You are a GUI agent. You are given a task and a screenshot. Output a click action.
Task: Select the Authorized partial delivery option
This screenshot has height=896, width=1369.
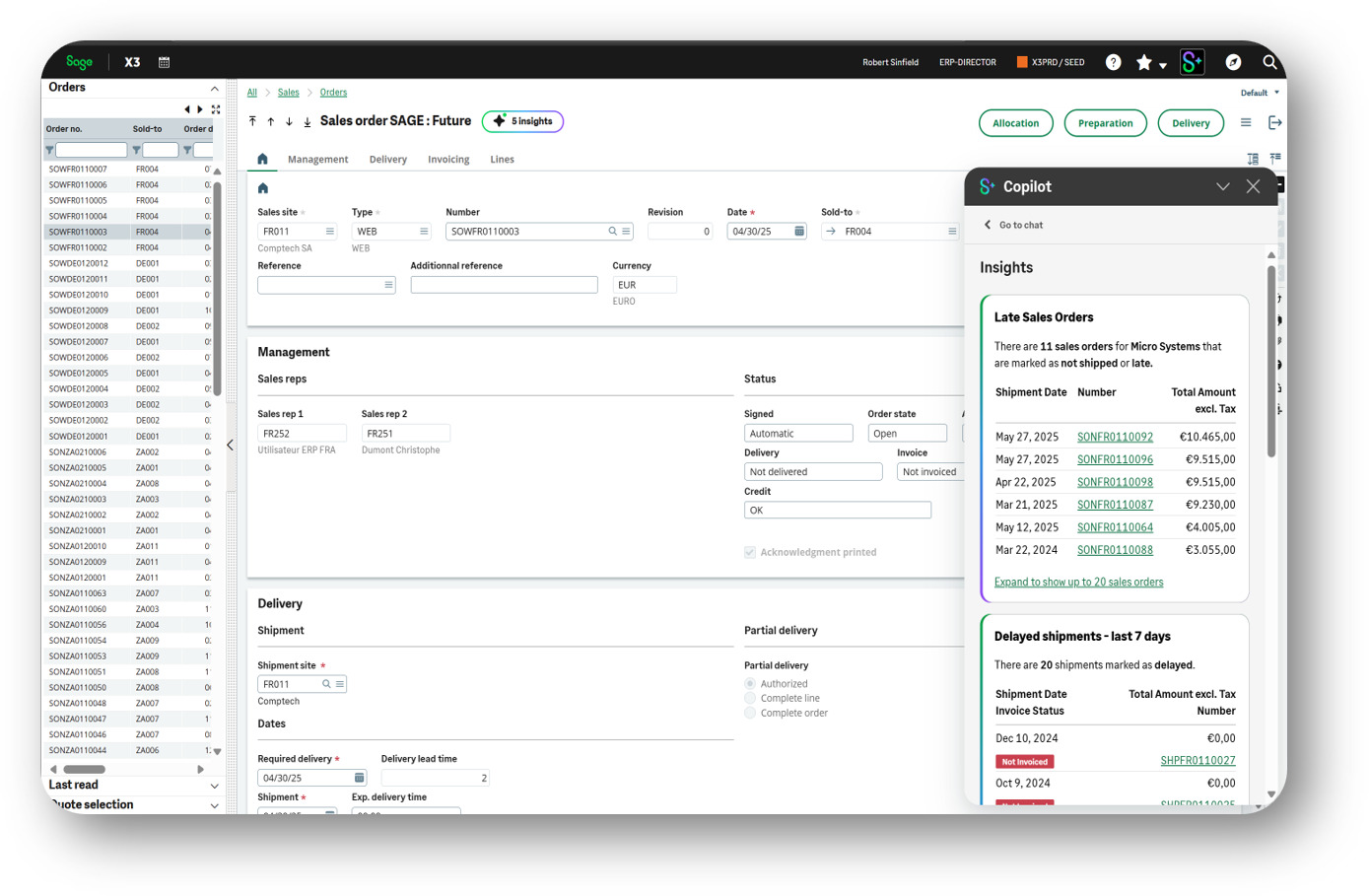point(750,683)
